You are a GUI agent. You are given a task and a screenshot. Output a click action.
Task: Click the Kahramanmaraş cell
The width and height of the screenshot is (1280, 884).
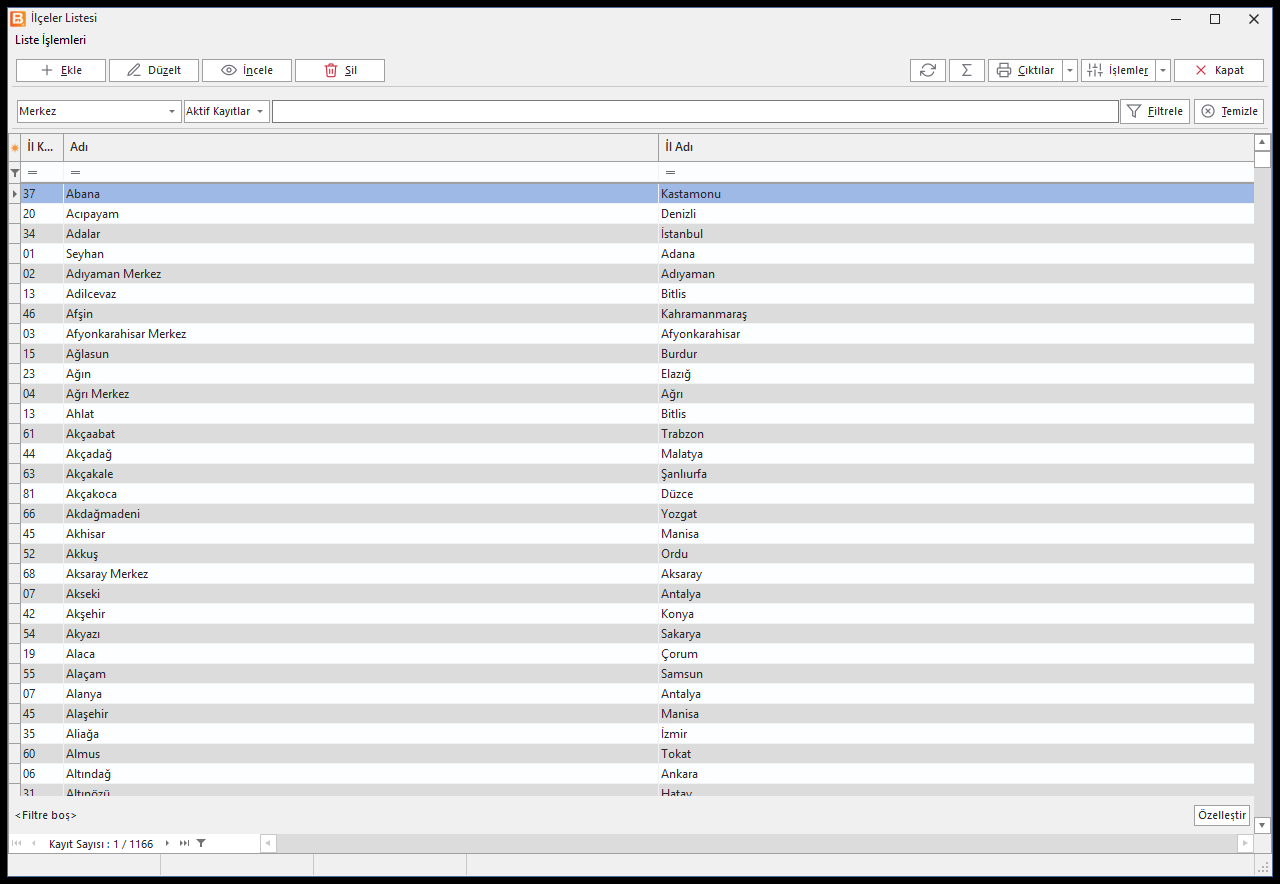coord(956,314)
